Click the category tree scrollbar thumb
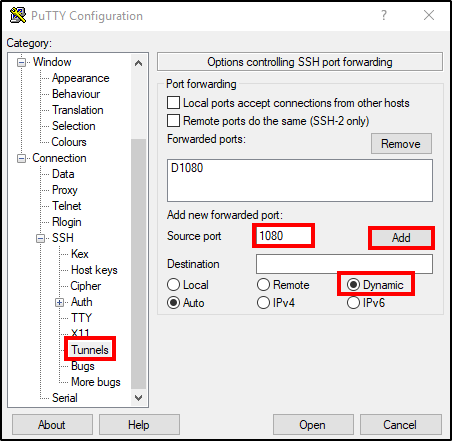The width and height of the screenshot is (452, 441). 138,264
